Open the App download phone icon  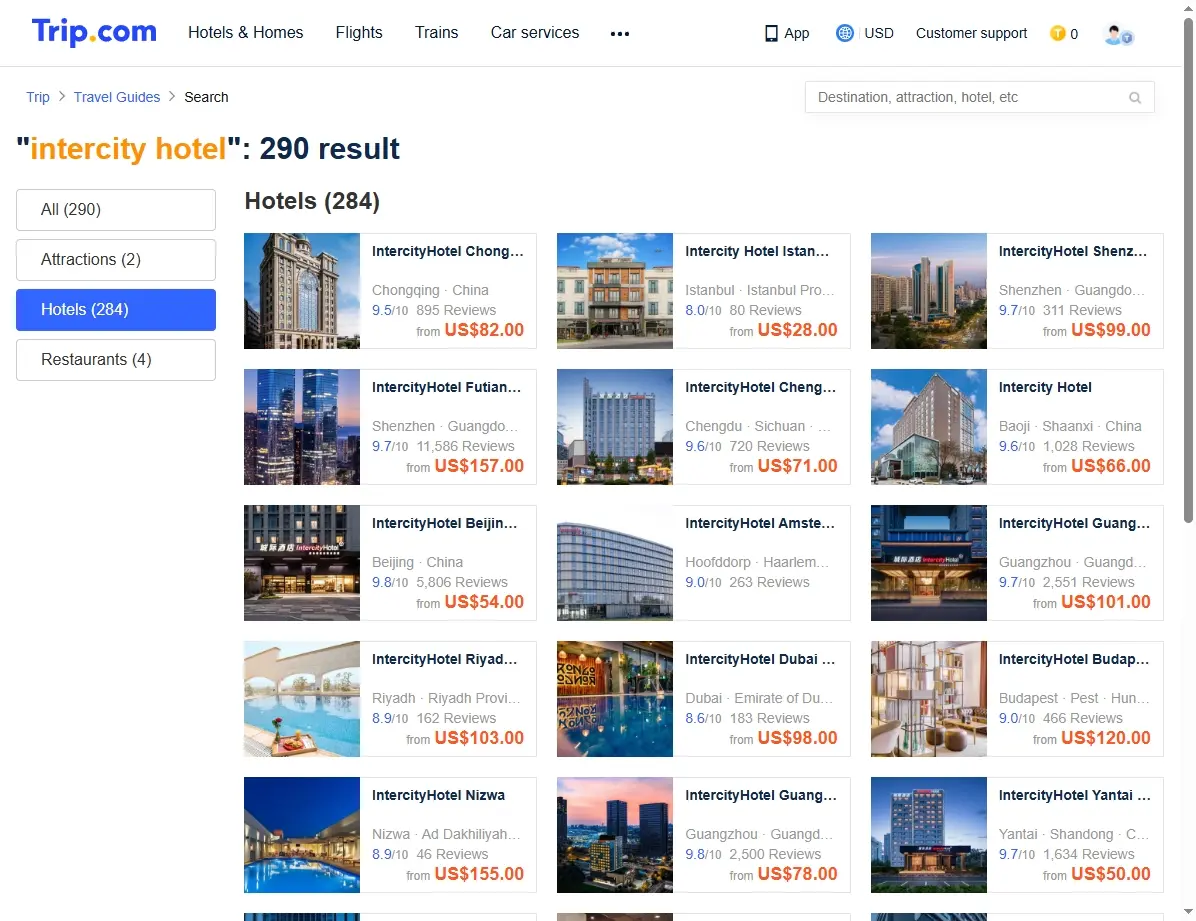tap(771, 34)
